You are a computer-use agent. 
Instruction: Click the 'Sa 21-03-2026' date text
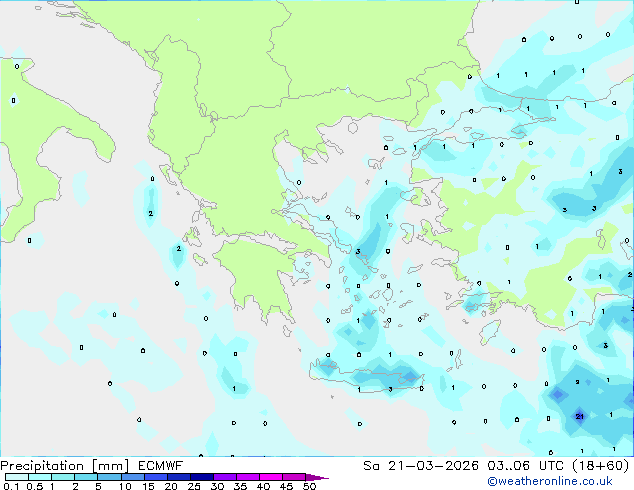pos(421,466)
